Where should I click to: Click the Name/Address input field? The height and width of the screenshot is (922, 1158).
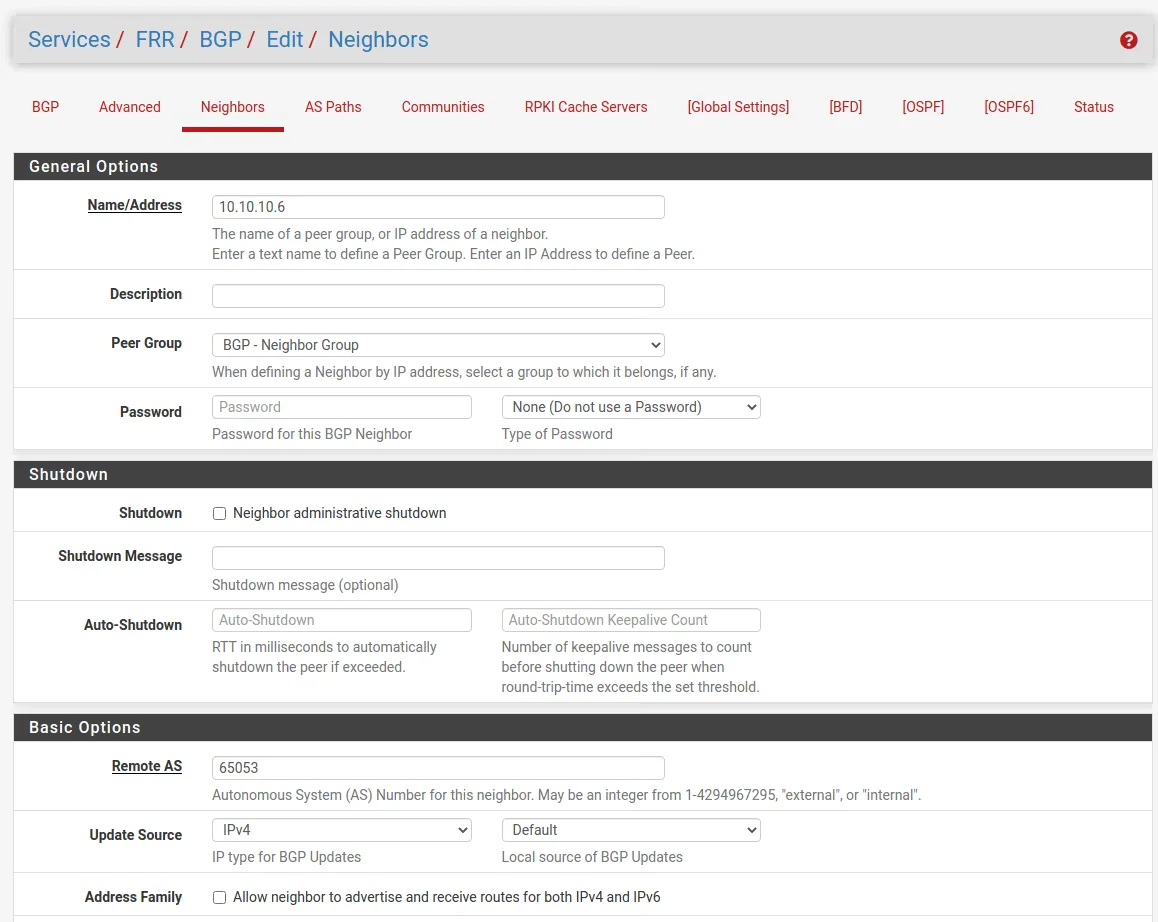point(438,207)
